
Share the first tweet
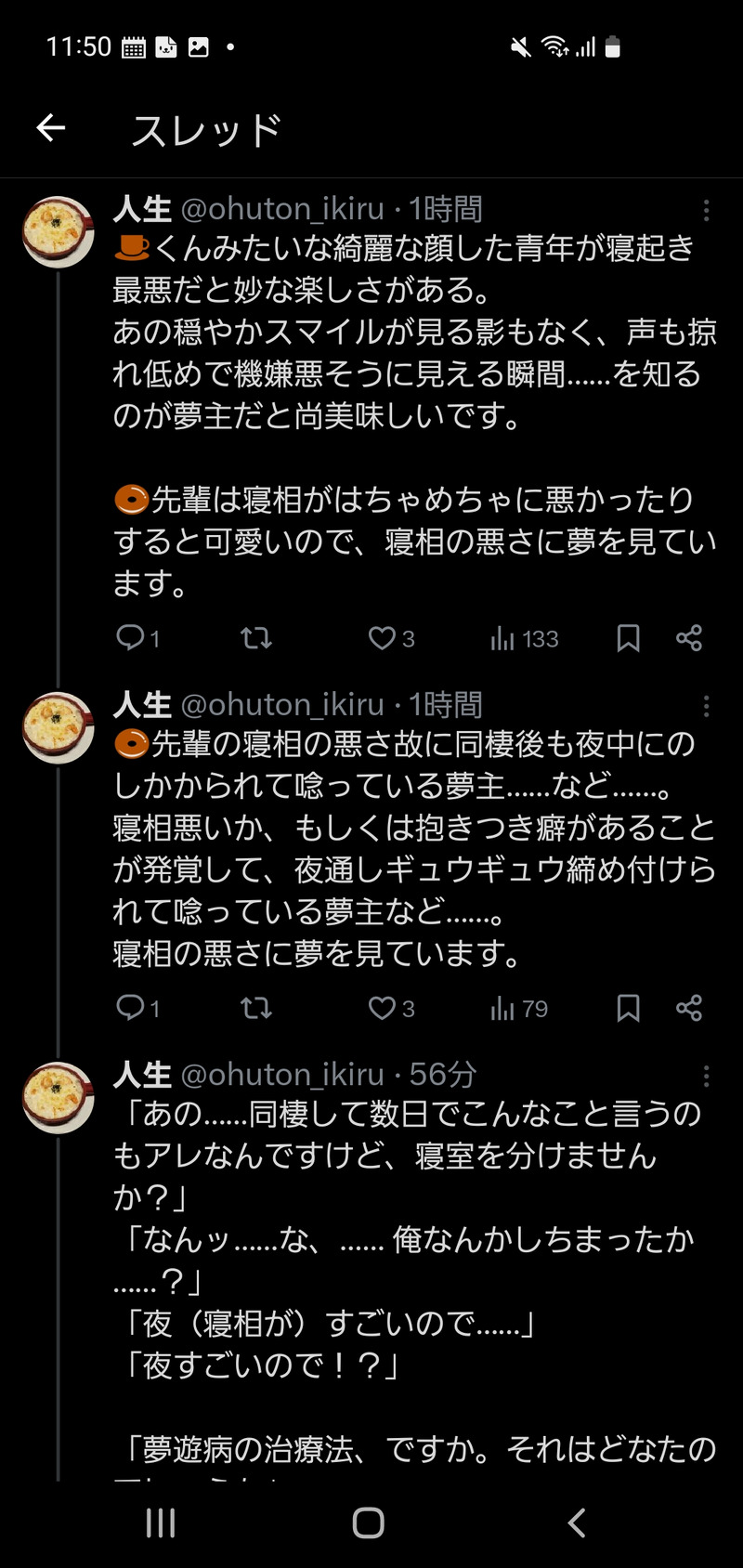pos(689,638)
